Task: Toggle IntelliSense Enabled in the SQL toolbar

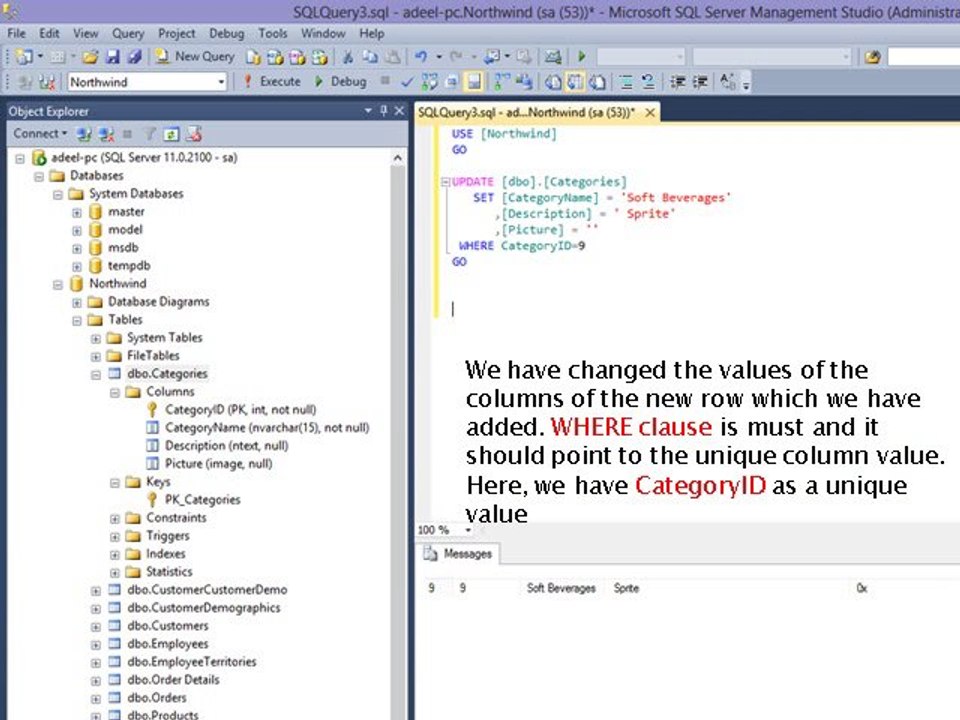Action: point(474,81)
